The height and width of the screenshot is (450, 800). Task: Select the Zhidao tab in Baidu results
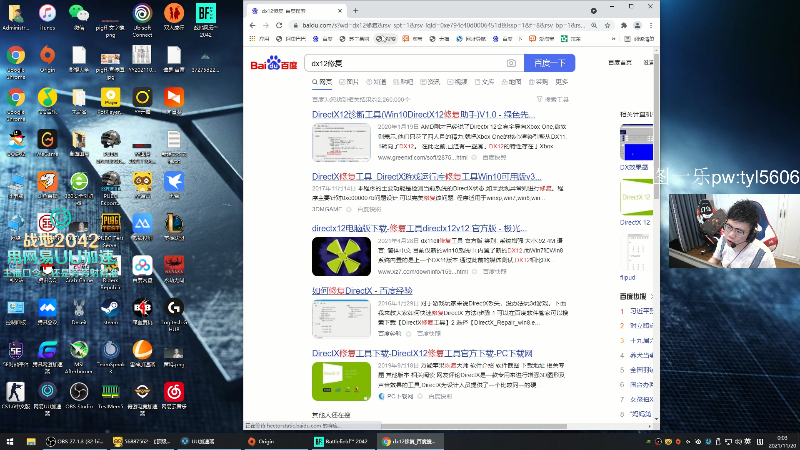[376, 82]
